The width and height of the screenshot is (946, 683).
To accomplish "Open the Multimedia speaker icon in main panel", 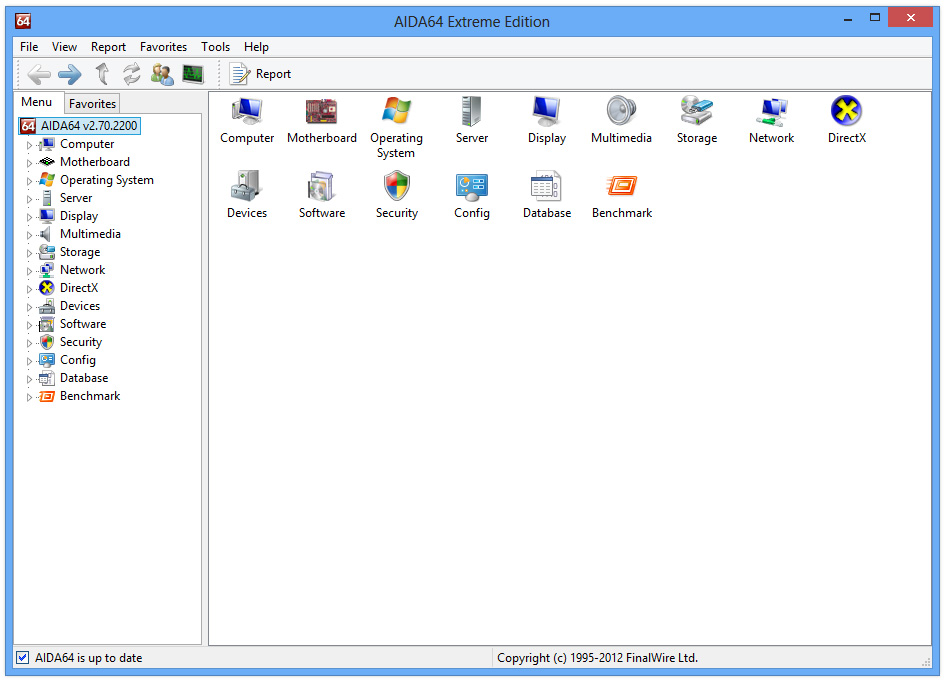I will pyautogui.click(x=621, y=112).
